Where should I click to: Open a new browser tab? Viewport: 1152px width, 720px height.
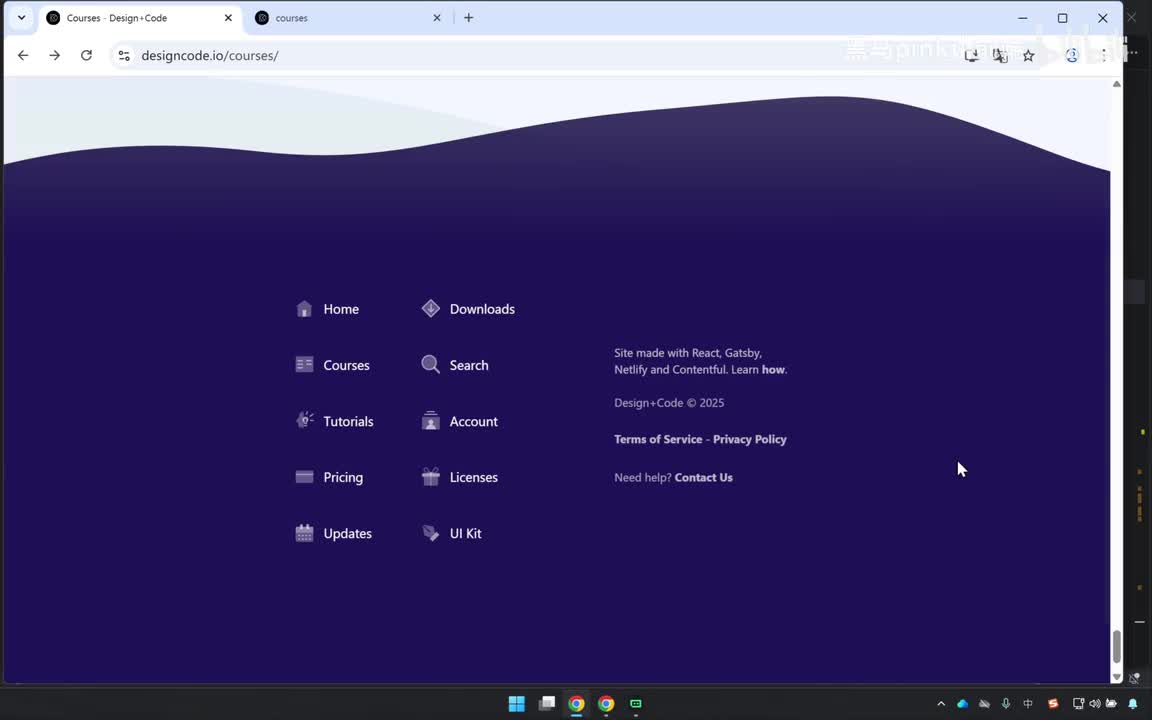coord(469,18)
